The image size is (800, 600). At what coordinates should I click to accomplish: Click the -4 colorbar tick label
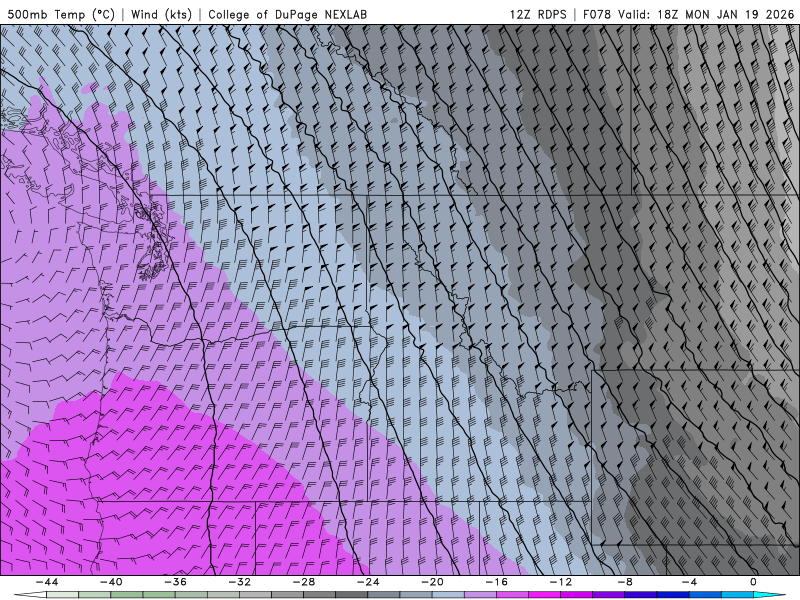point(689,582)
